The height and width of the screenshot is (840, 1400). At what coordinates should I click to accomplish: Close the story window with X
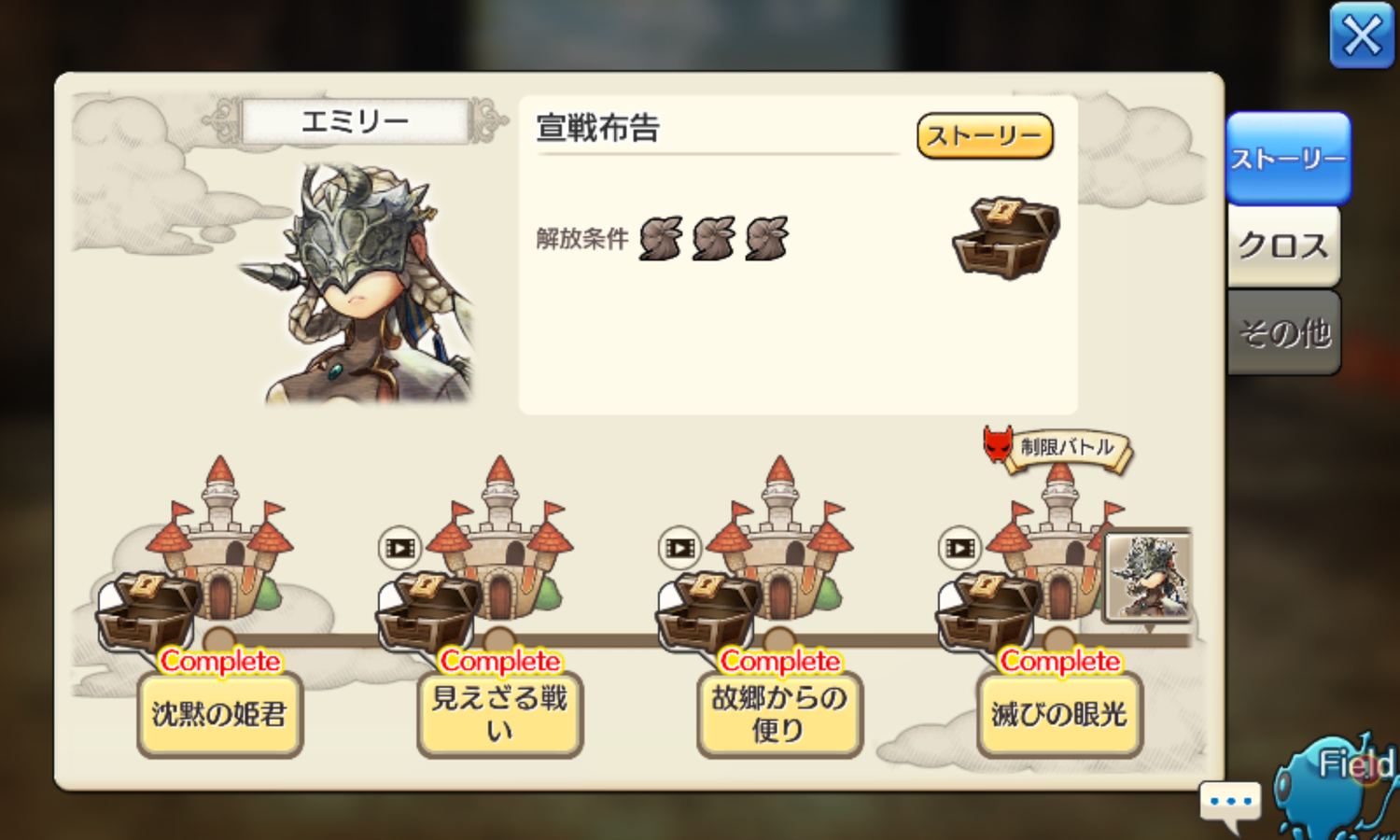[1362, 35]
